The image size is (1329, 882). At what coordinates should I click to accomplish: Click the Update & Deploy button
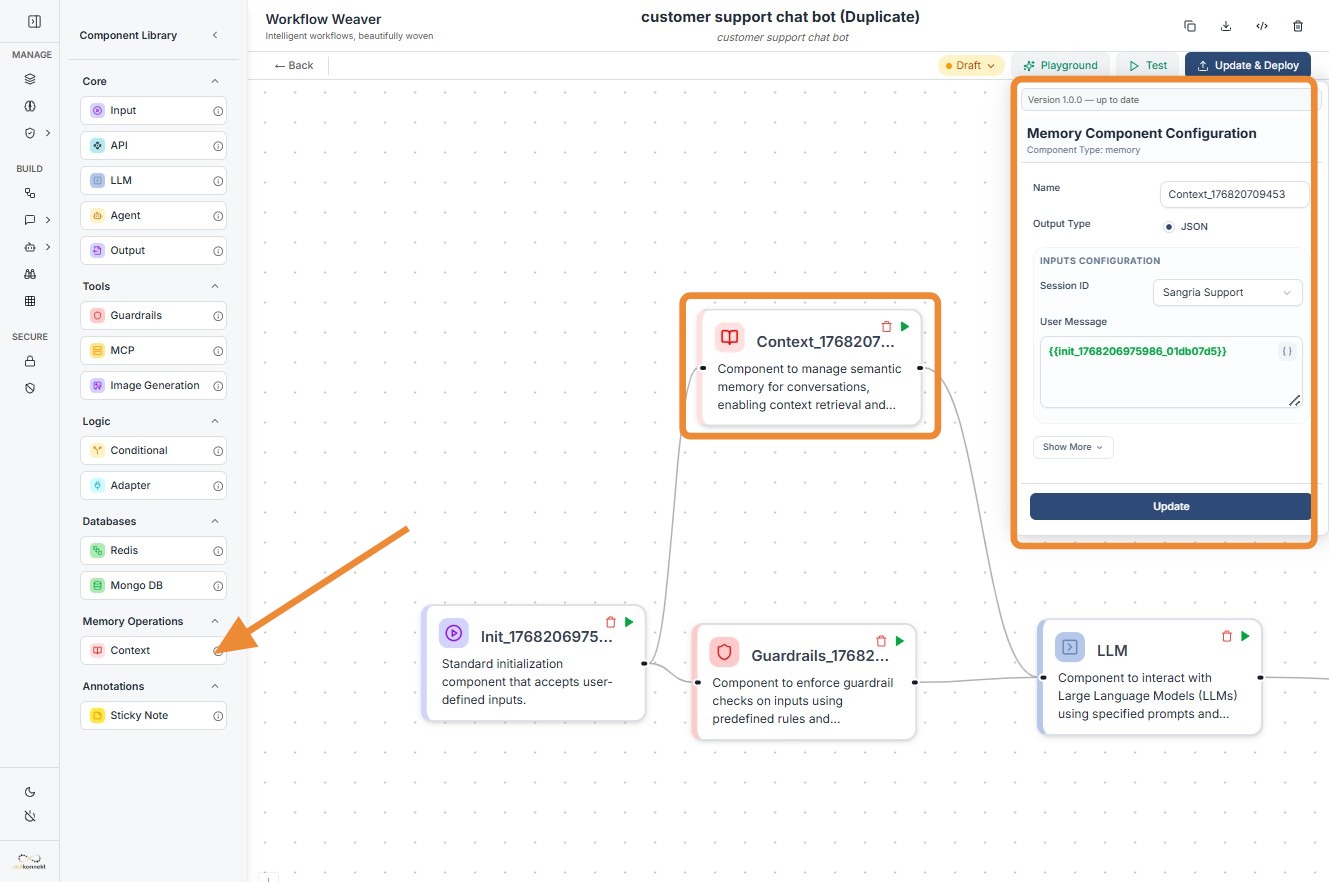[x=1247, y=66]
